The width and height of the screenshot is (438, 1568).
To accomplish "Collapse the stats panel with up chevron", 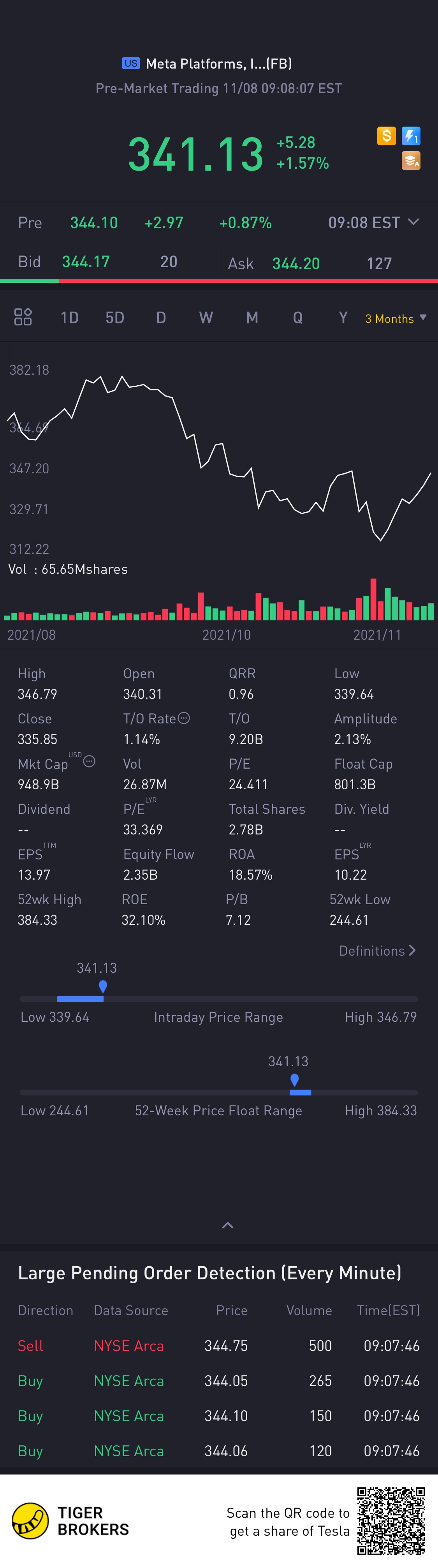I will (x=228, y=1225).
